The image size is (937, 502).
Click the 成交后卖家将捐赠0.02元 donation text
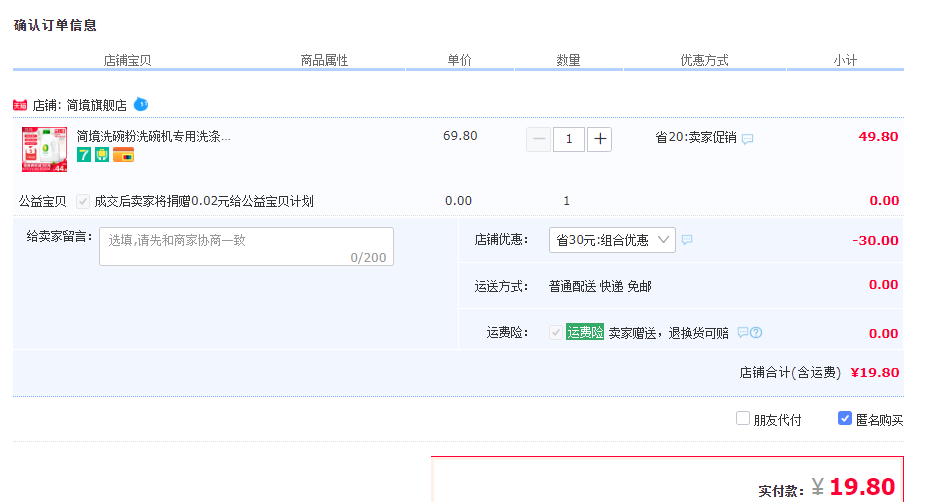pyautogui.click(x=204, y=201)
